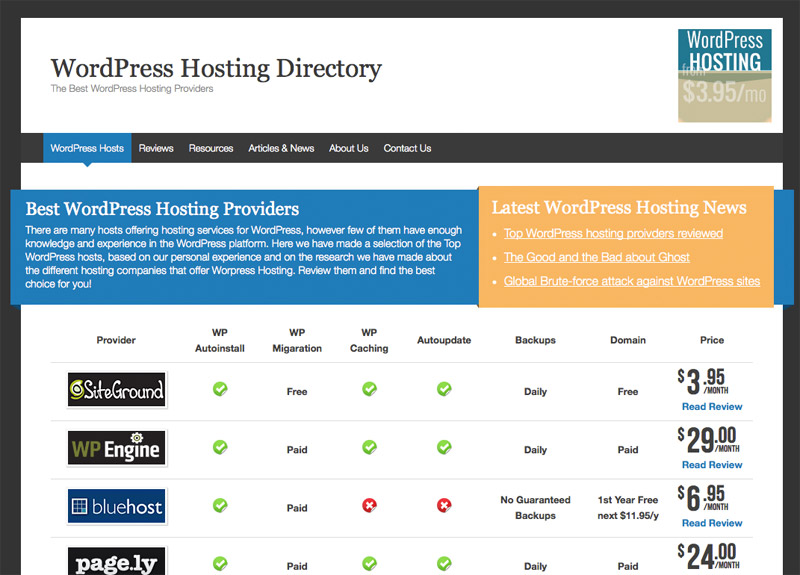
Task: Click bluehost's red X under WP Caching
Action: (369, 506)
